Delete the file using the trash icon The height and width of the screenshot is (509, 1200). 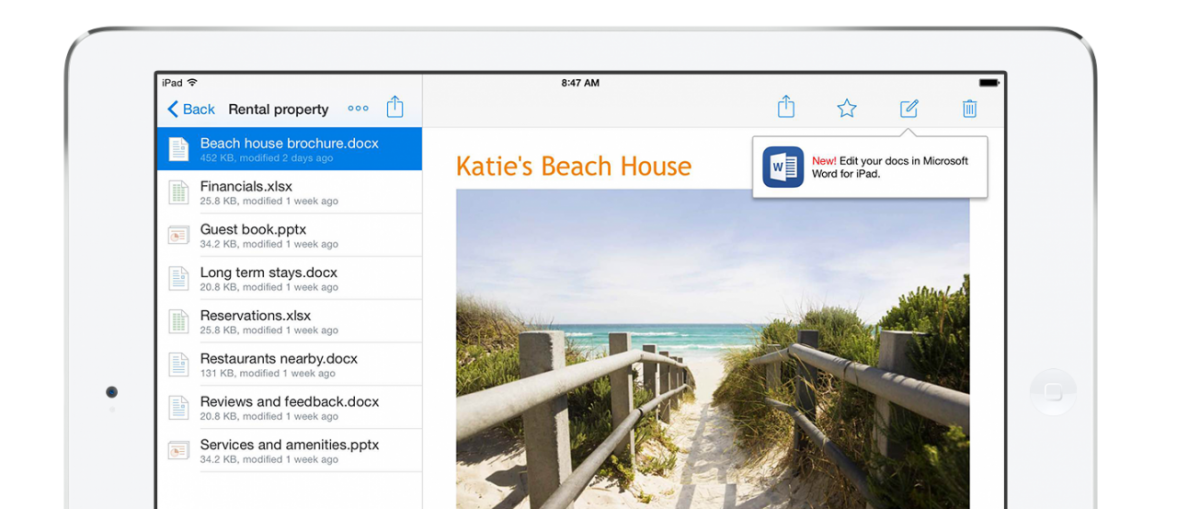click(x=969, y=108)
